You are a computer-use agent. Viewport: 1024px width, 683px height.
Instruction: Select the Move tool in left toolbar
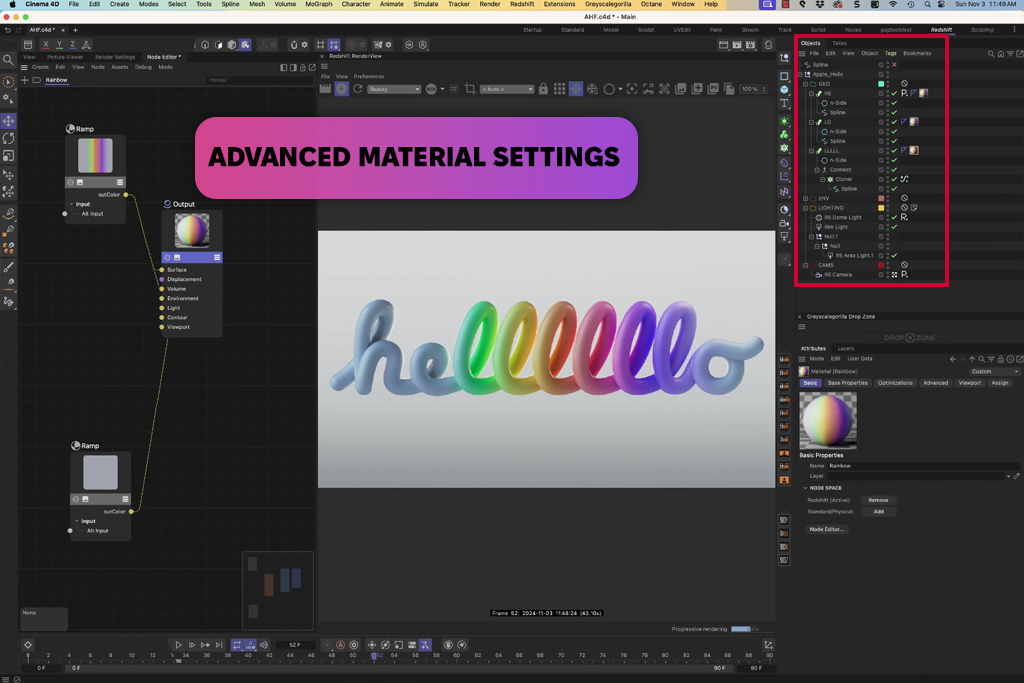pyautogui.click(x=8, y=121)
